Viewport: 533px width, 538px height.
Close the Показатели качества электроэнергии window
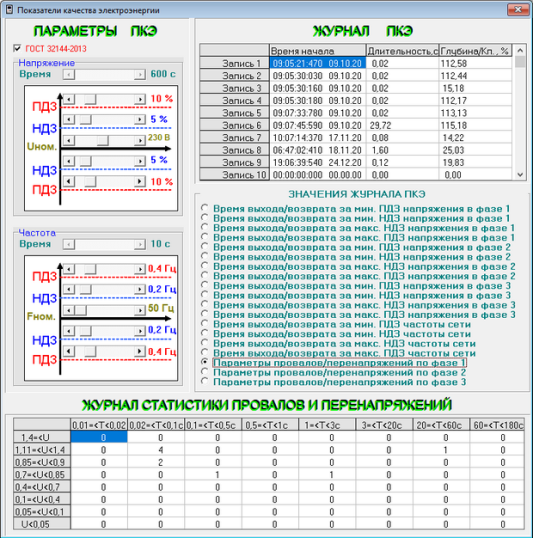click(518, 10)
